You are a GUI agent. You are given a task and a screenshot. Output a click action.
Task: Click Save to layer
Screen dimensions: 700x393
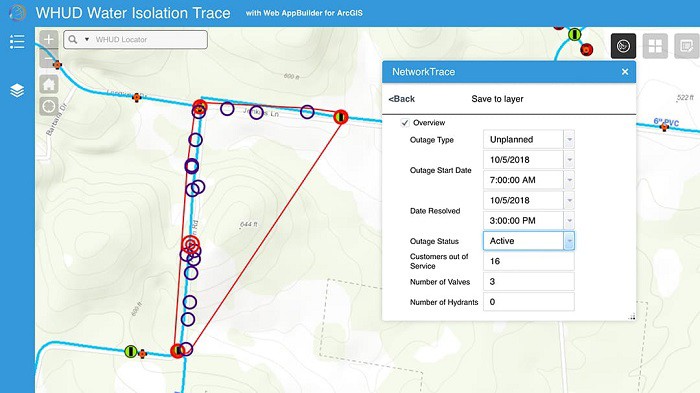tap(497, 99)
